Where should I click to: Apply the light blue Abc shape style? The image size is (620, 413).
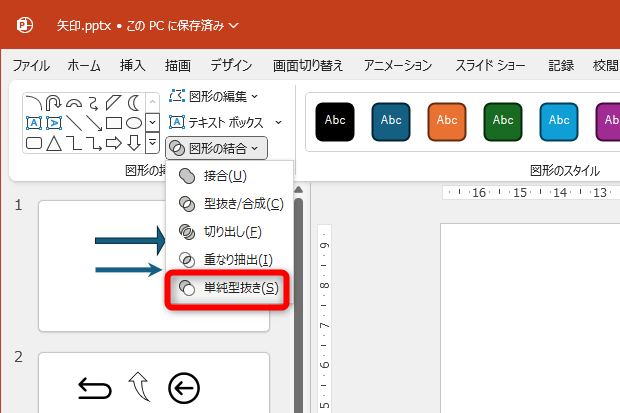[559, 121]
